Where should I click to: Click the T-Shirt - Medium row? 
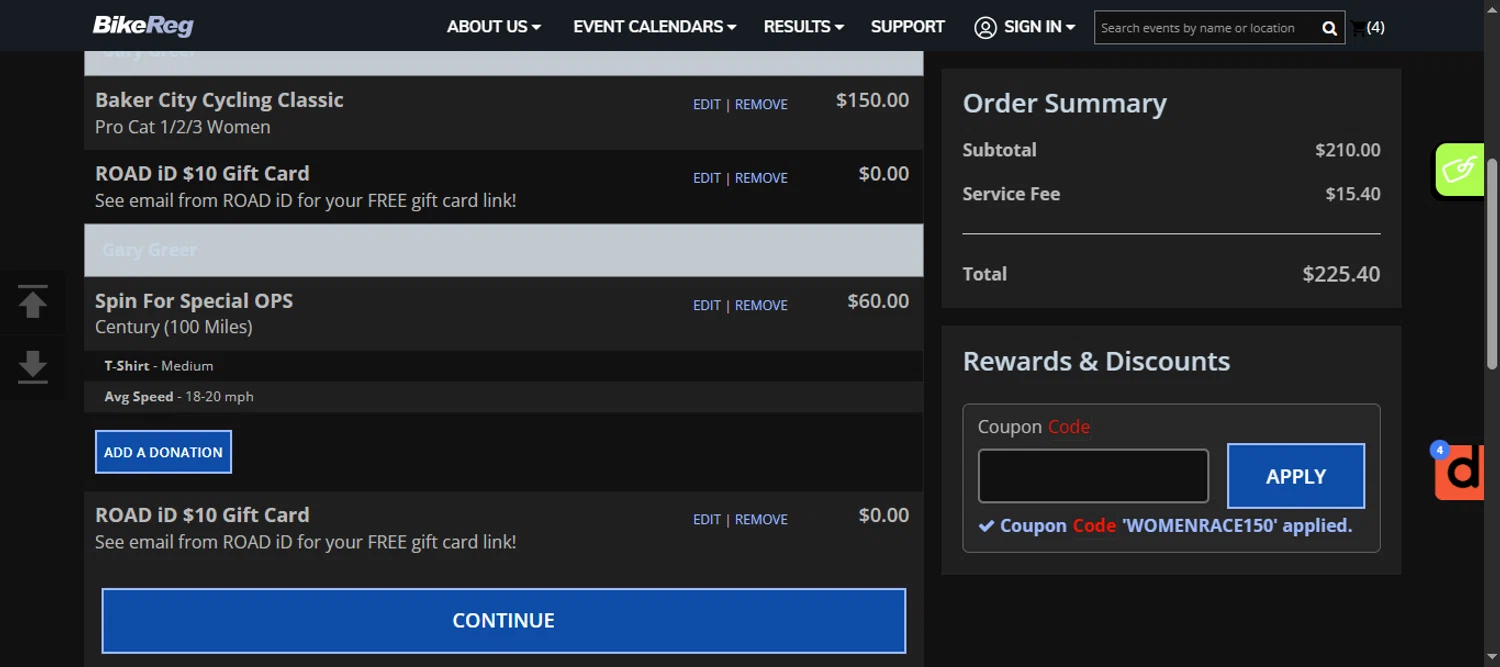click(x=503, y=366)
